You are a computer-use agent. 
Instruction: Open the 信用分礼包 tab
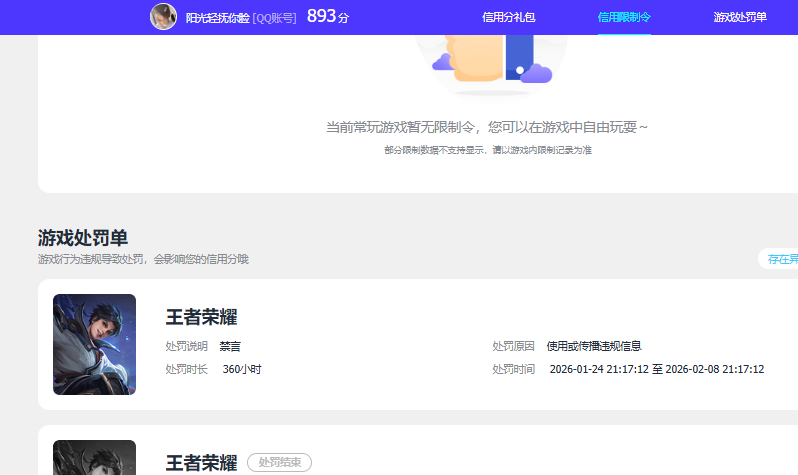[508, 17]
